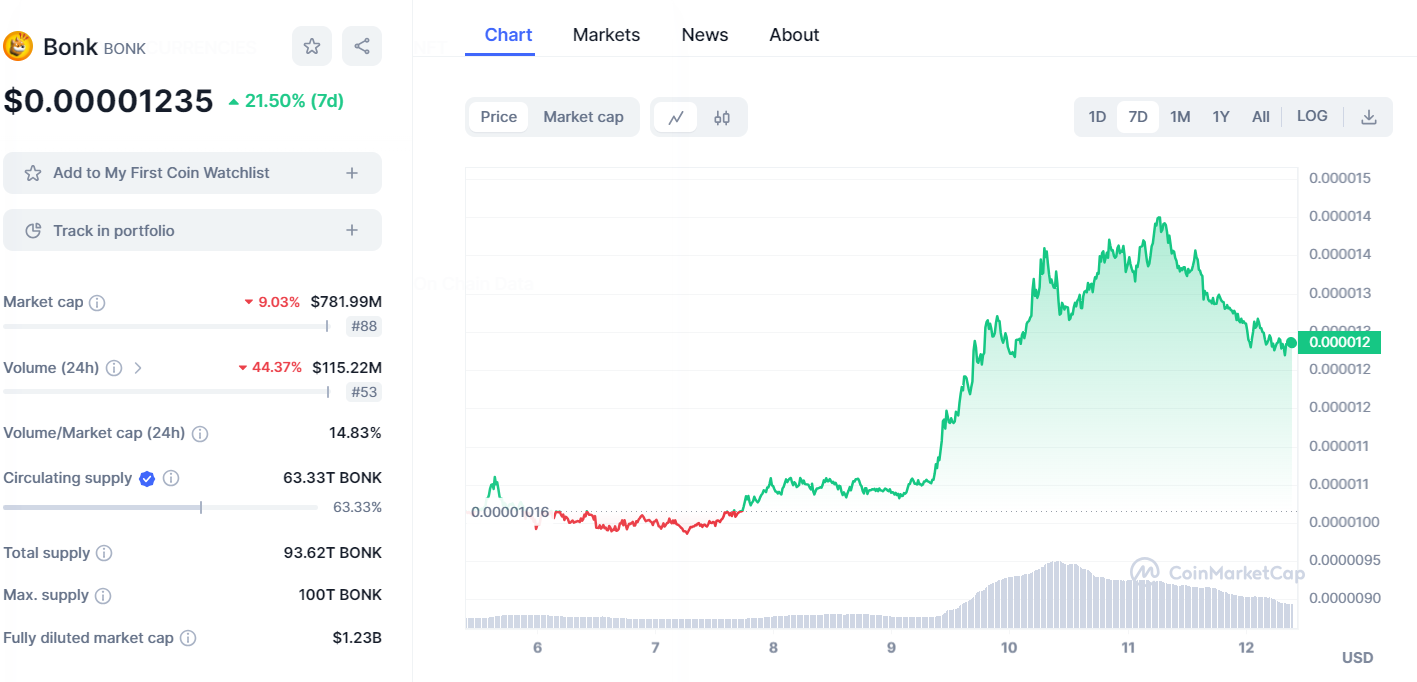
Task: Click the #53 volume rank badge
Action: click(364, 392)
